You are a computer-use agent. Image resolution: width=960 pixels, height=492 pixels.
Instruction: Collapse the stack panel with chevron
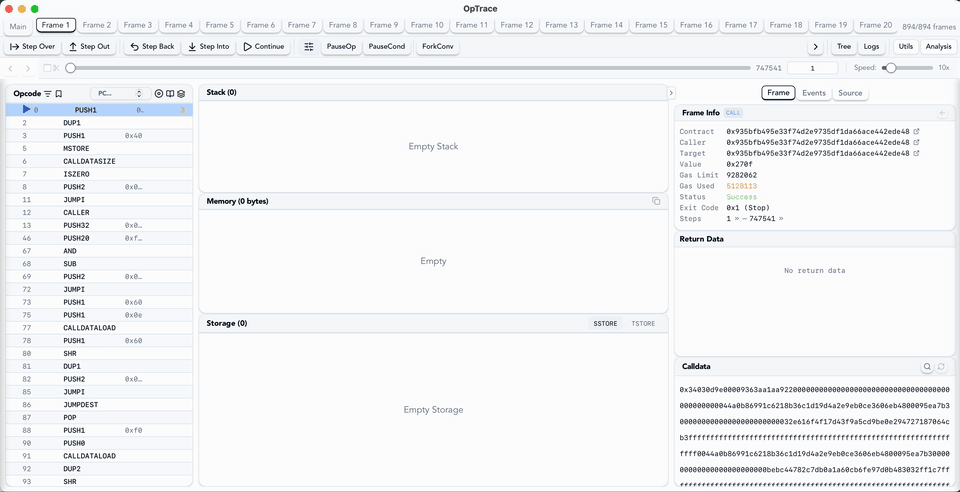671,93
